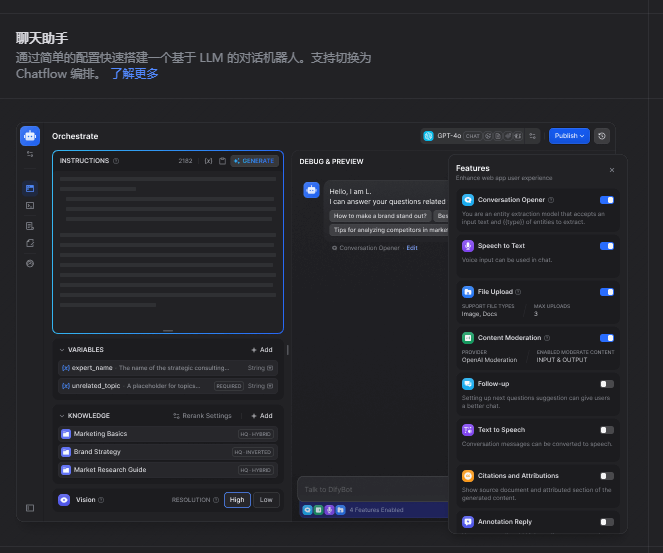Click the Conversation Opener feature icon
Screen dimensions: 663x553
click(468, 200)
